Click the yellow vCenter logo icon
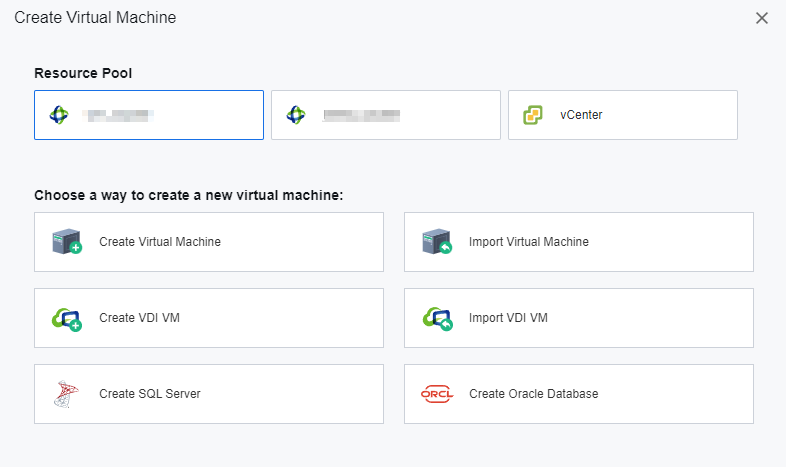786x467 pixels. [x=533, y=115]
